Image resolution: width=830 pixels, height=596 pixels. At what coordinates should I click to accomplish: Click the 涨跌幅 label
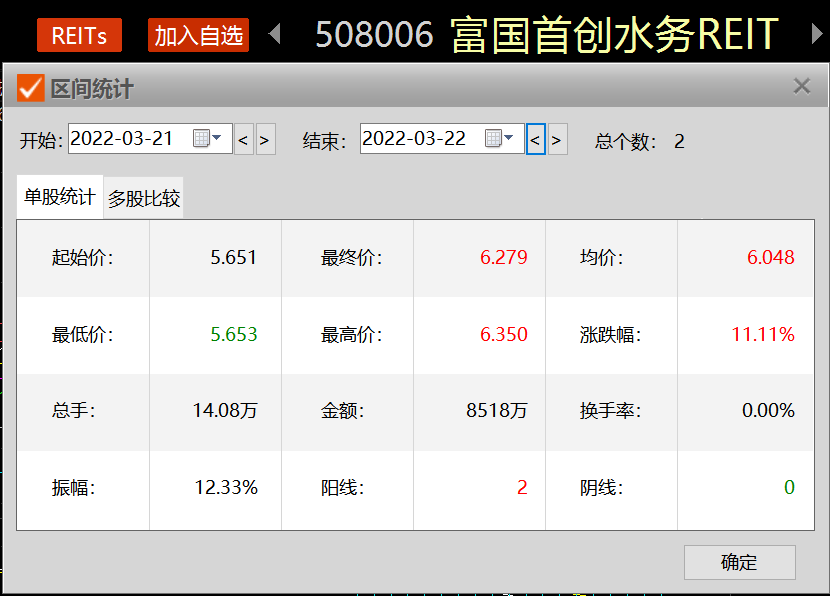610,335
